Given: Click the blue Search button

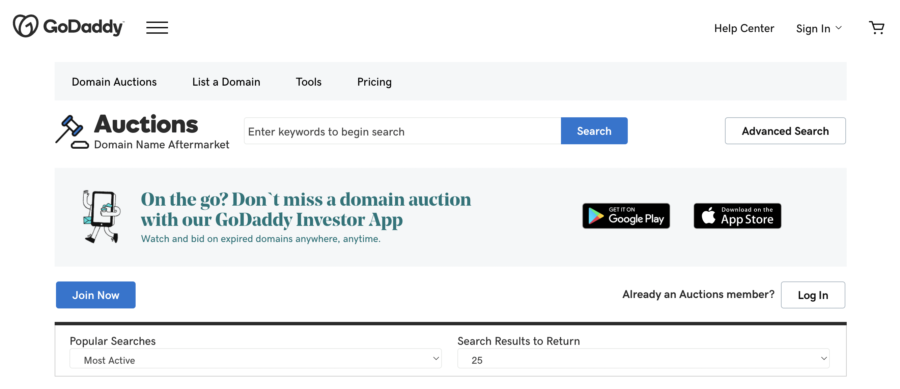Looking at the screenshot, I should coord(594,131).
